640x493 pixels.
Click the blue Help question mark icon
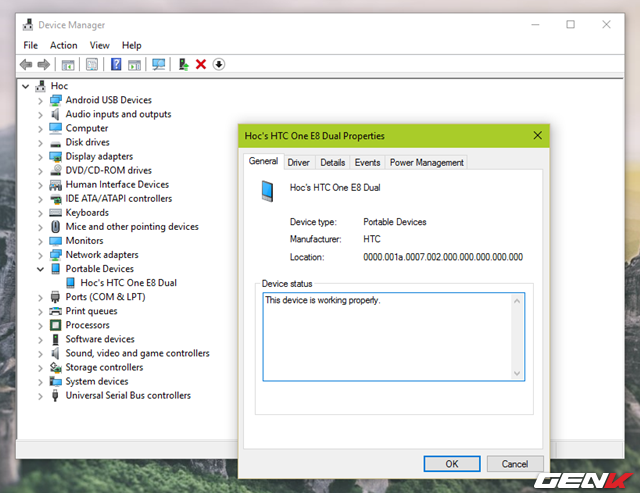coord(116,64)
